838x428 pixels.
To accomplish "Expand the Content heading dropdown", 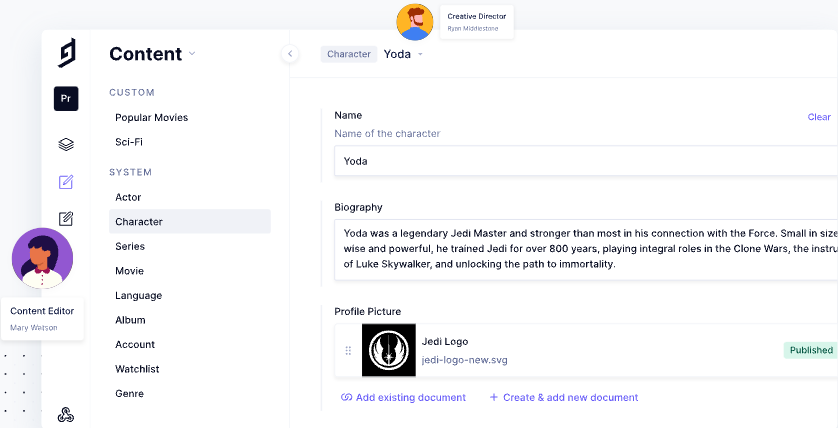I will (x=192, y=54).
